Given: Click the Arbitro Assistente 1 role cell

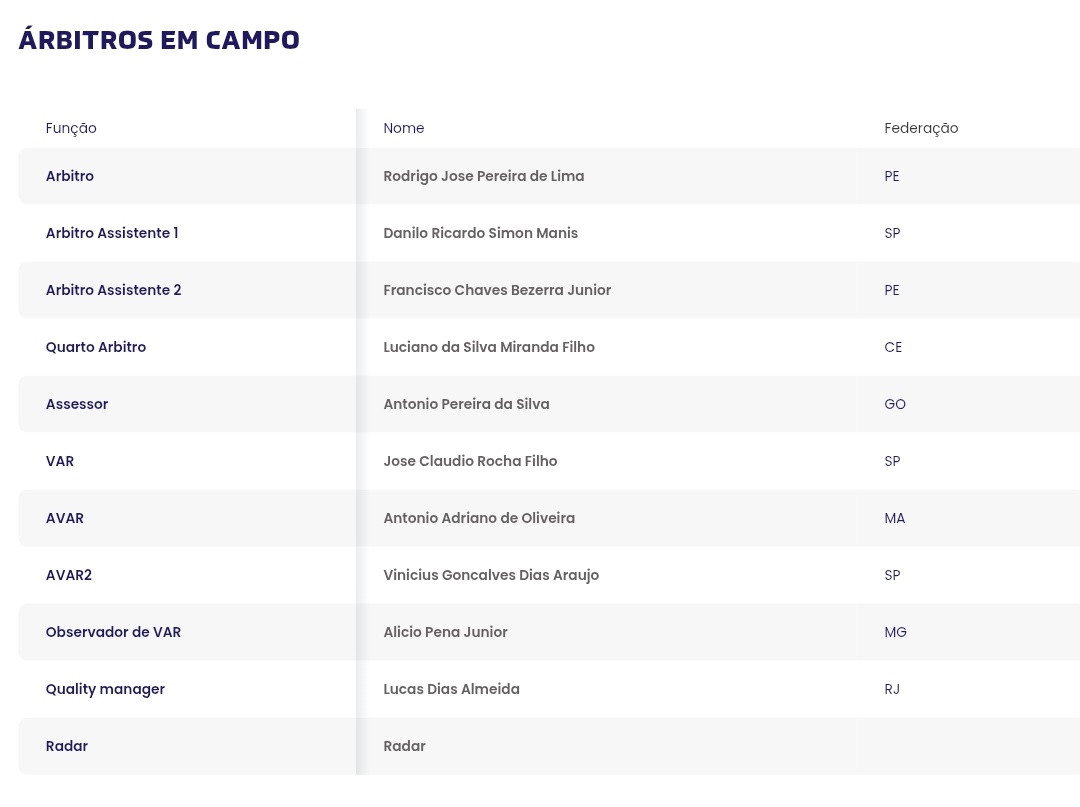Looking at the screenshot, I should point(112,233).
